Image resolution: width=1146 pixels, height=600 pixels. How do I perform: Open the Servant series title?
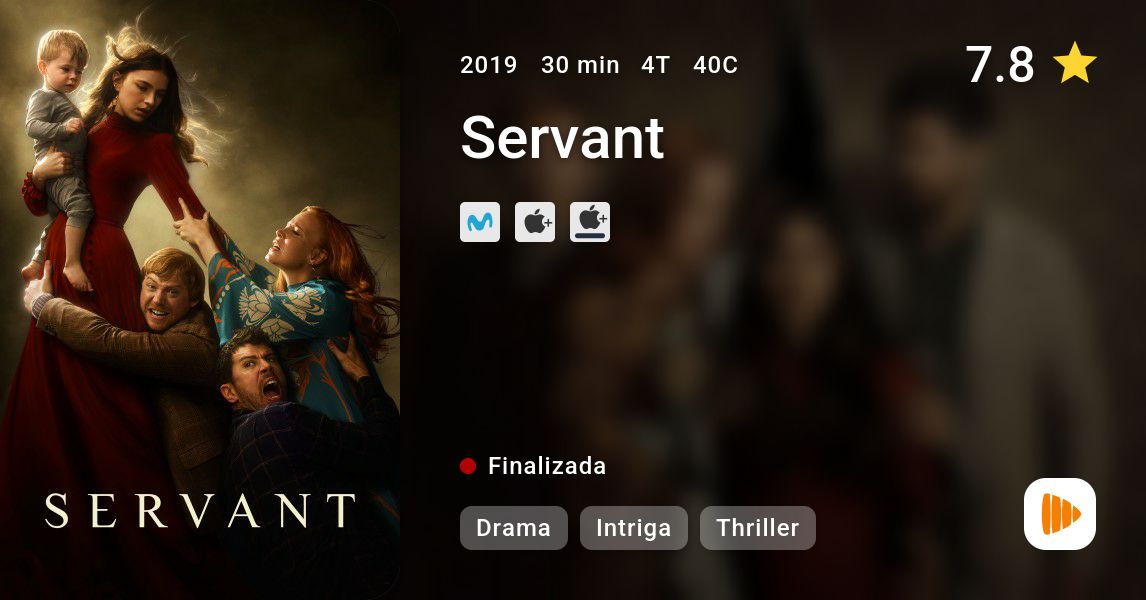pos(563,137)
